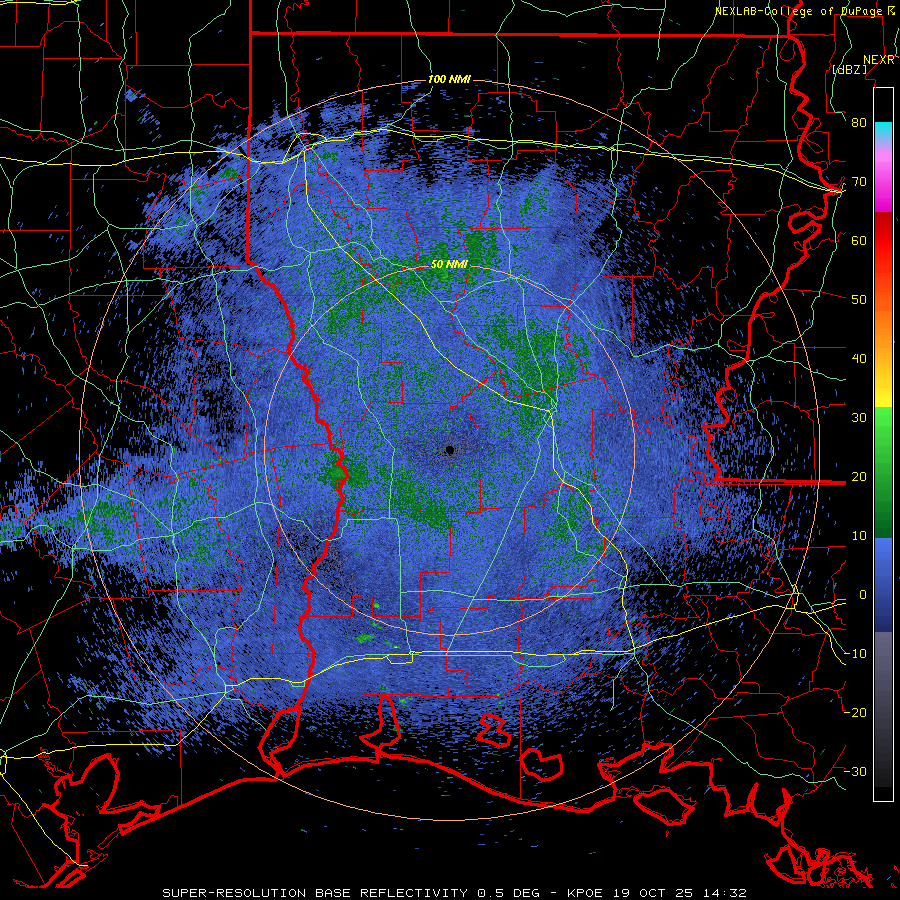Click the black radar site dot at center
900x900 pixels.
(x=450, y=450)
